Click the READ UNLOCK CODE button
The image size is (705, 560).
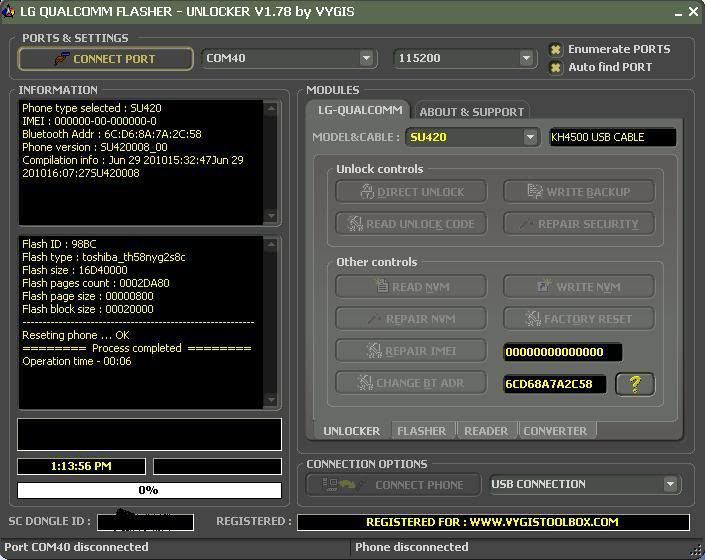click(x=411, y=224)
